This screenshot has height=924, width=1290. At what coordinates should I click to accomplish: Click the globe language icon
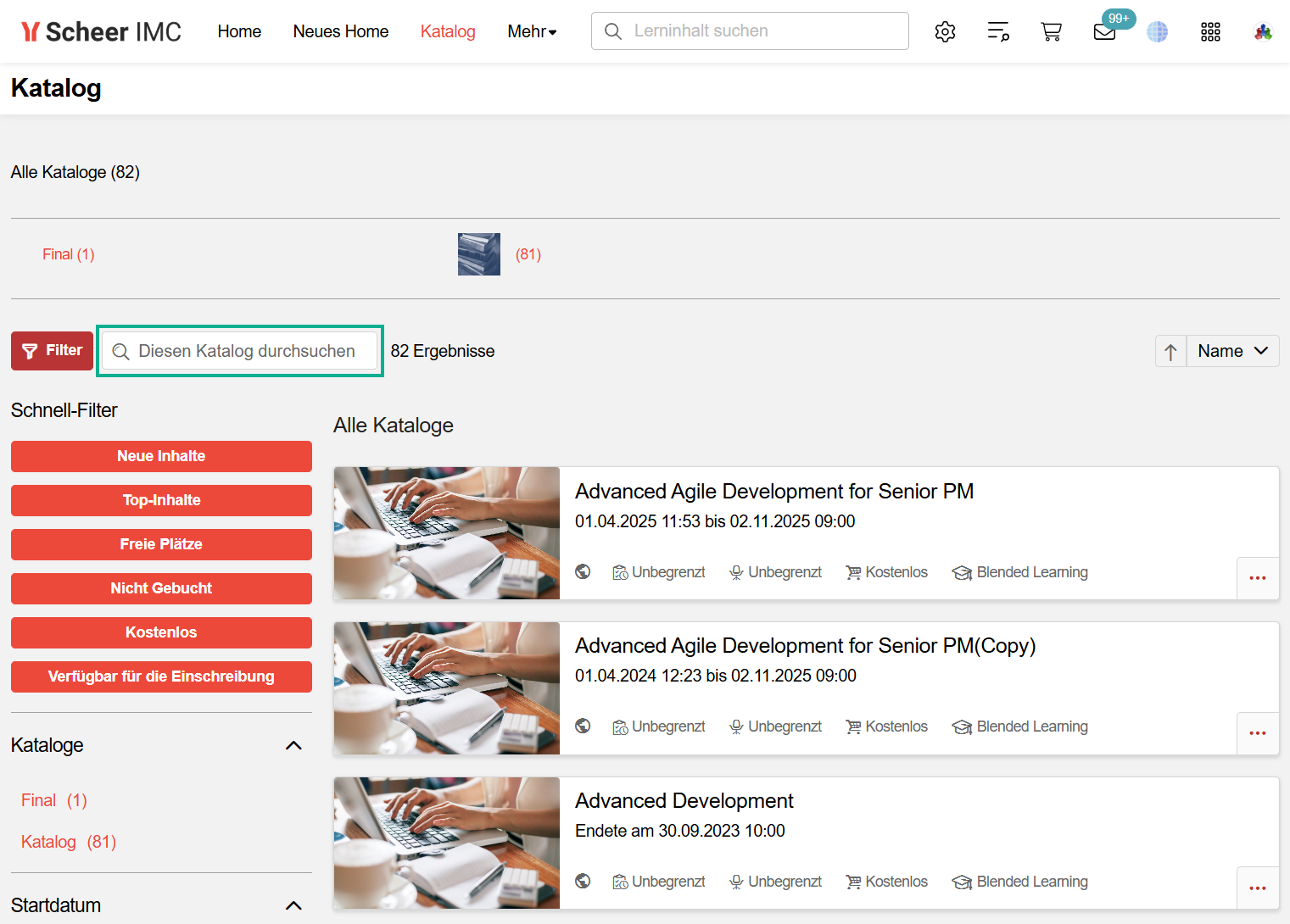pyautogui.click(x=1157, y=32)
